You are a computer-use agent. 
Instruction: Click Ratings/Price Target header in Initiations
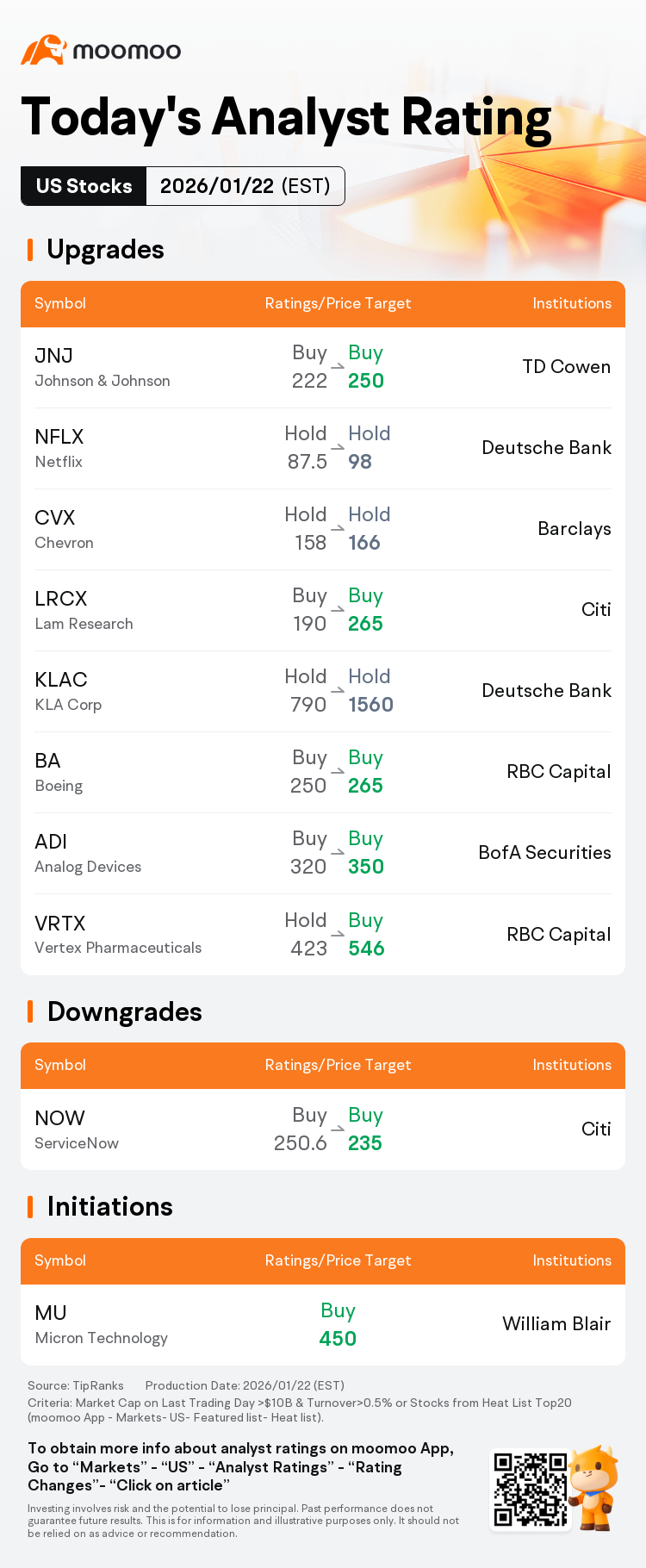point(338,1260)
